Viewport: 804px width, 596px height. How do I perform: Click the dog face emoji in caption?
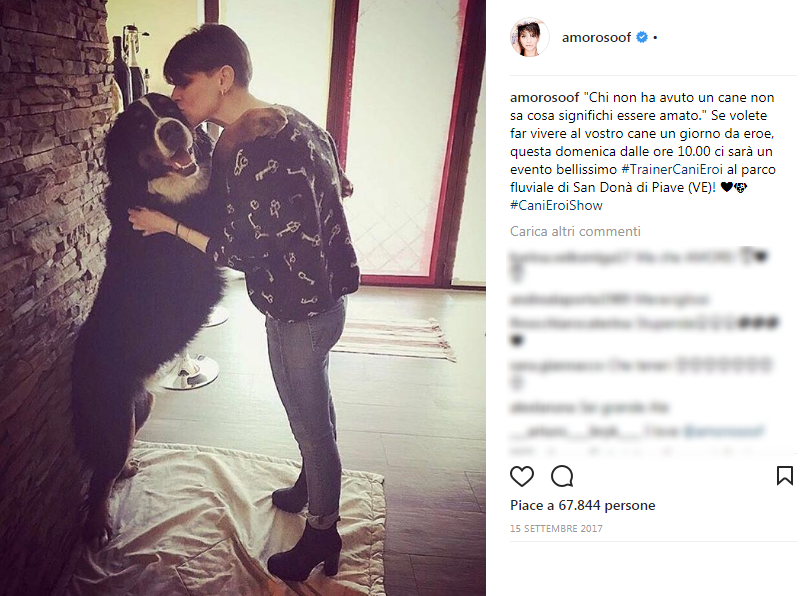pyautogui.click(x=740, y=188)
